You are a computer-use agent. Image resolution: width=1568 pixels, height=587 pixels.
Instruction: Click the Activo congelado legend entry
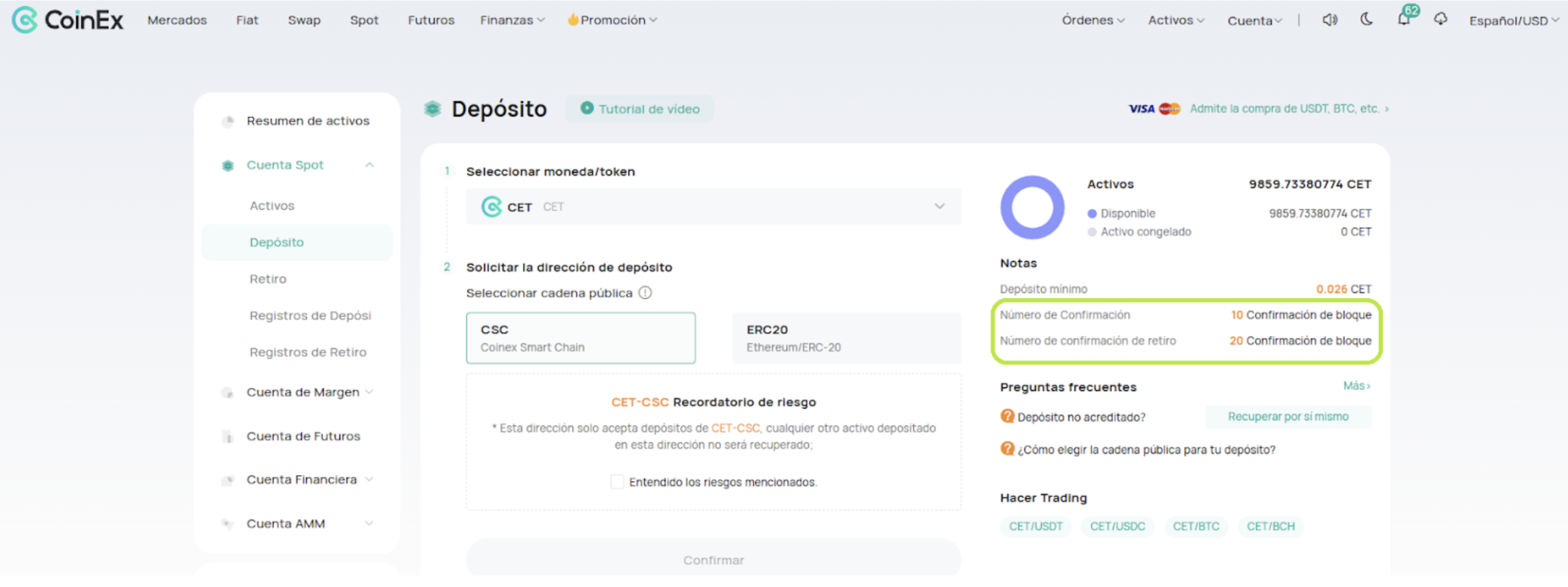click(1139, 232)
